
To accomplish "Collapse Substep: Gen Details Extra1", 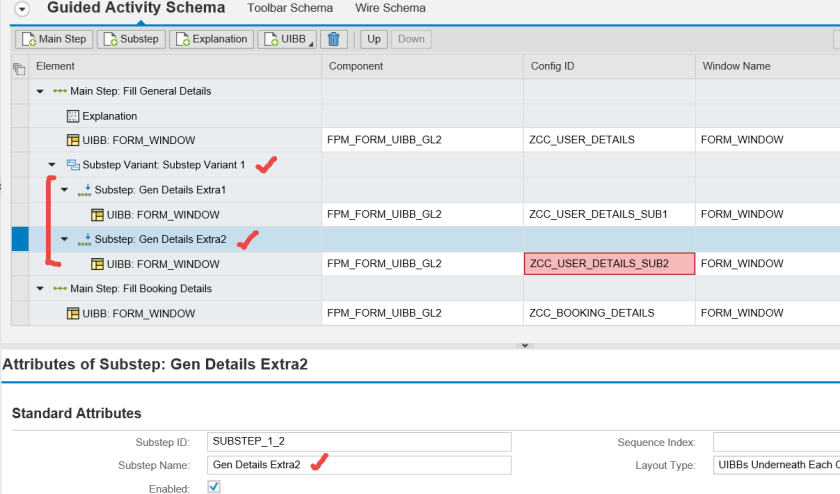I will (64, 190).
